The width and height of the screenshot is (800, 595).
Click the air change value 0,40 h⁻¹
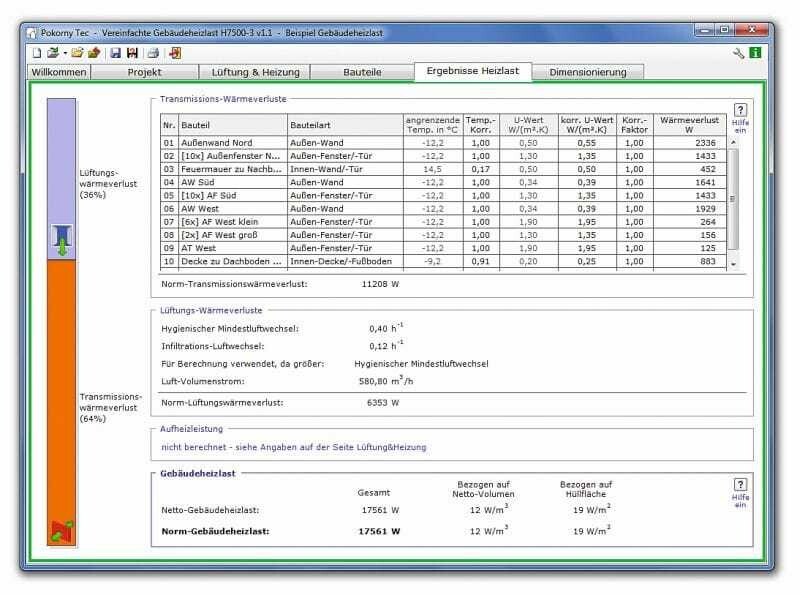(x=386, y=328)
